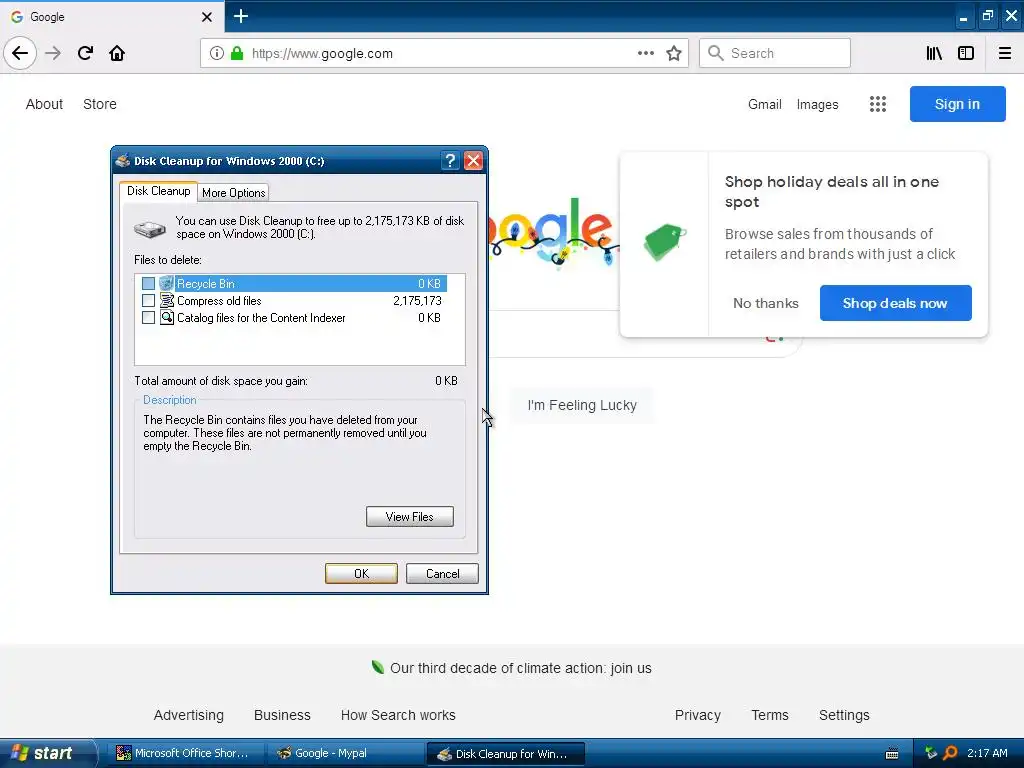The width and height of the screenshot is (1024, 768).
Task: Click the browser forward arrow
Action: (53, 54)
